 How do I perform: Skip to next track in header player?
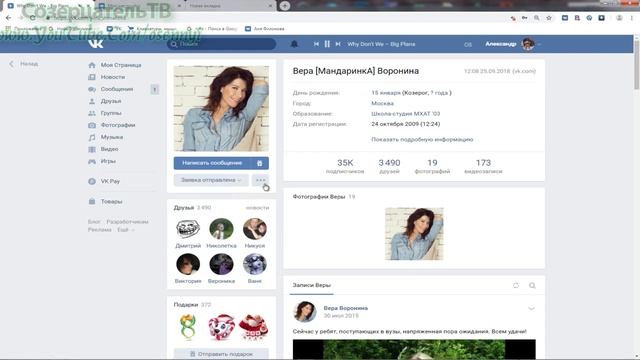point(338,44)
